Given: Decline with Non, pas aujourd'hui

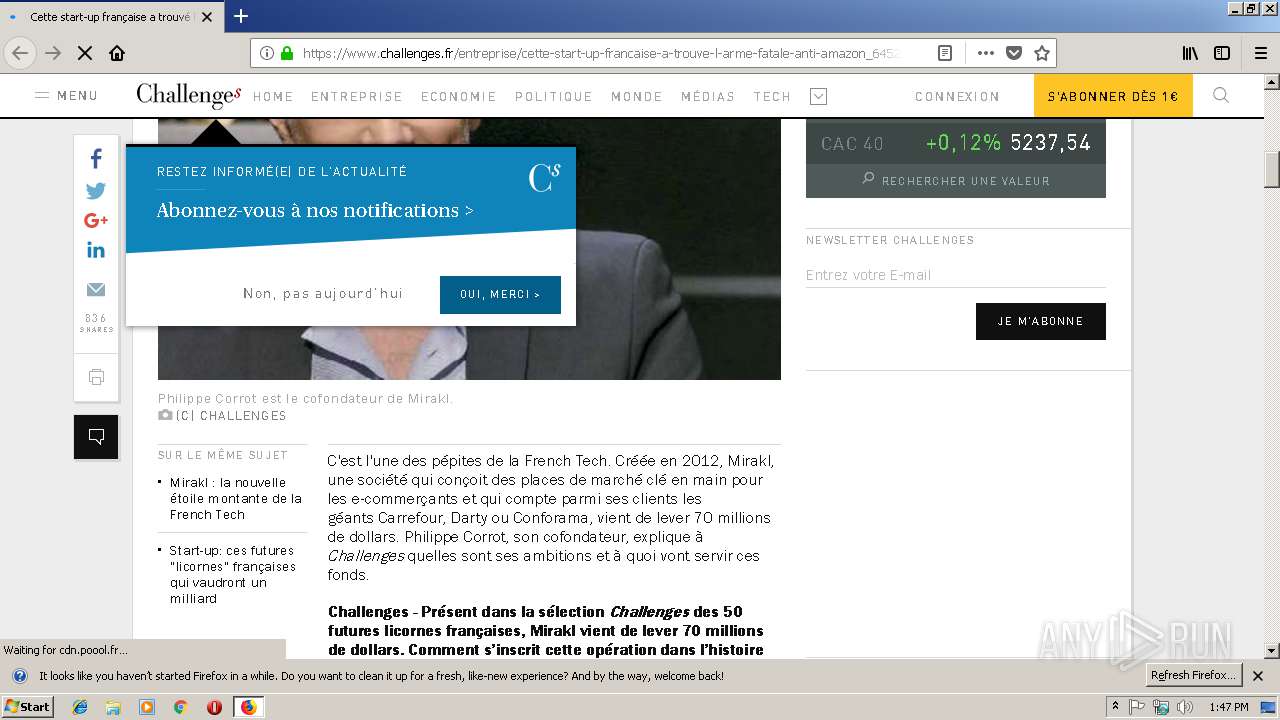Looking at the screenshot, I should click(322, 294).
